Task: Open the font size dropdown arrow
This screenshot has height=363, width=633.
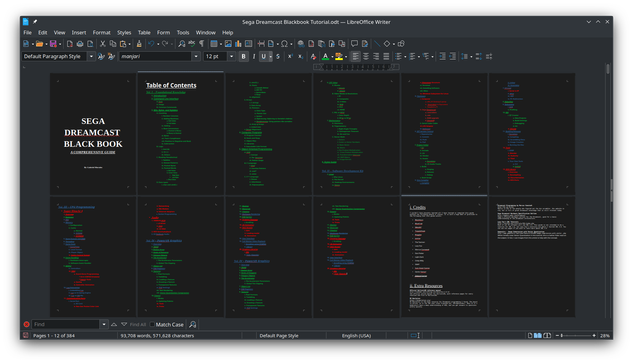Action: click(x=231, y=57)
